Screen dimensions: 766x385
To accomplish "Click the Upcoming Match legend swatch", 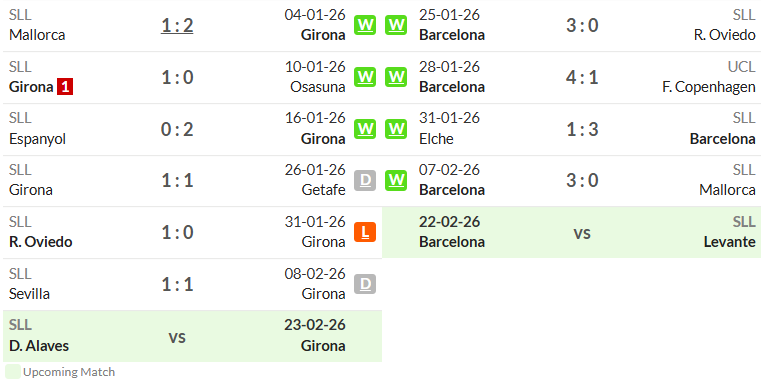I will point(13,372).
